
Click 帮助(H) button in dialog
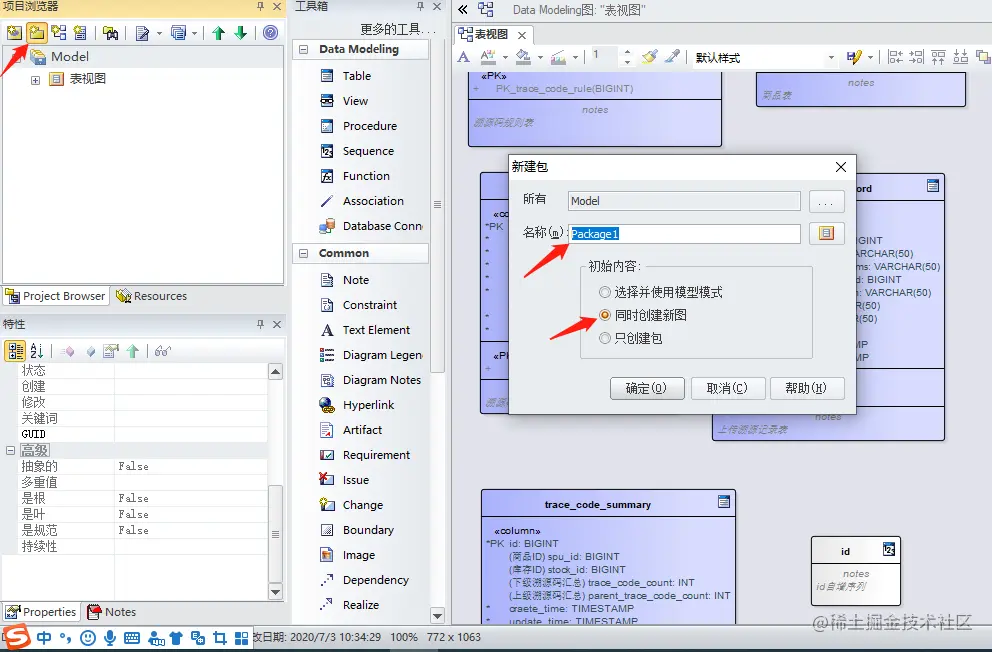[x=807, y=388]
